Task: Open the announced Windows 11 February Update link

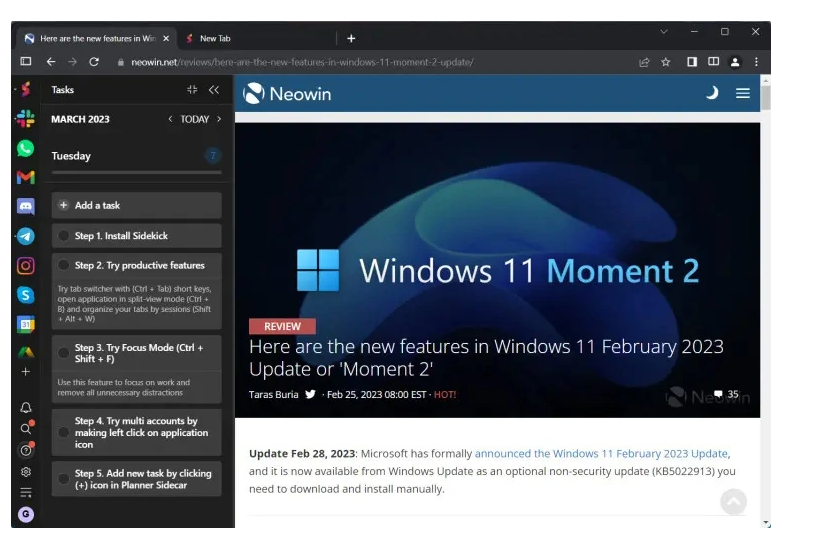Action: pyautogui.click(x=601, y=453)
